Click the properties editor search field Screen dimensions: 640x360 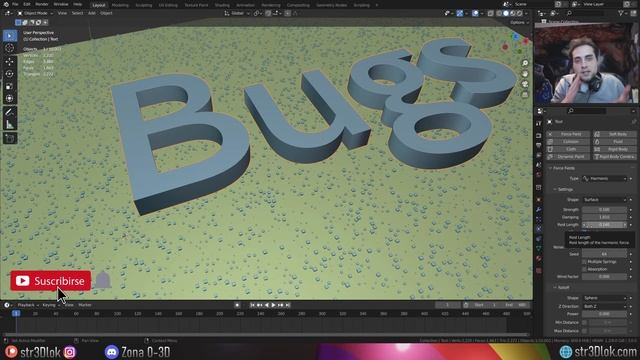[x=587, y=111]
